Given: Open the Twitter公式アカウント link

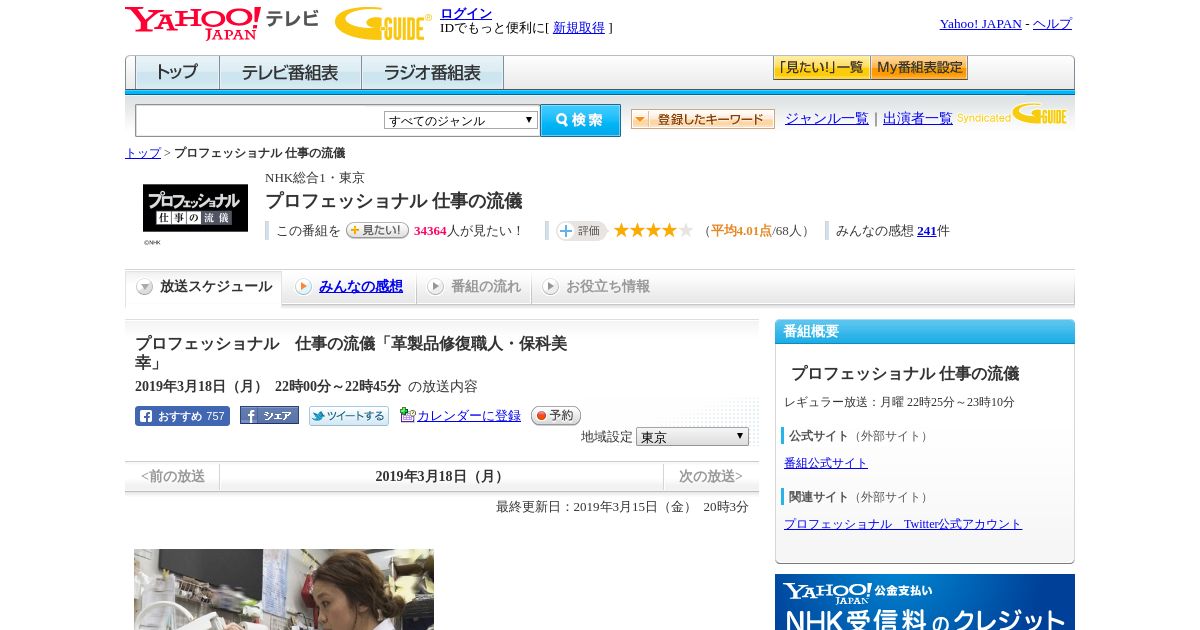Looking at the screenshot, I should [x=903, y=524].
